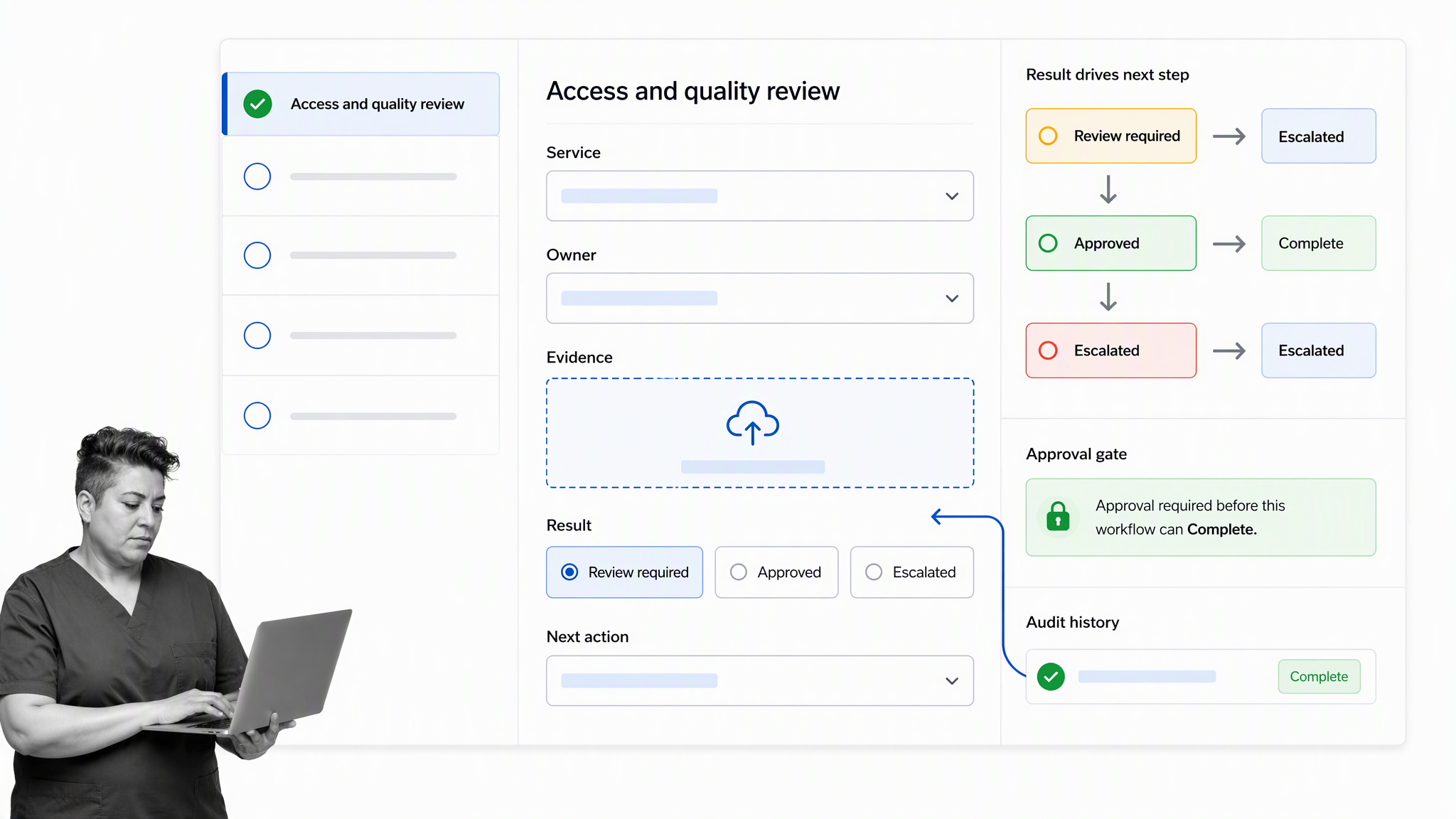The image size is (1456, 819).
Task: Click the green check icon in the Audit history
Action: pyautogui.click(x=1051, y=677)
